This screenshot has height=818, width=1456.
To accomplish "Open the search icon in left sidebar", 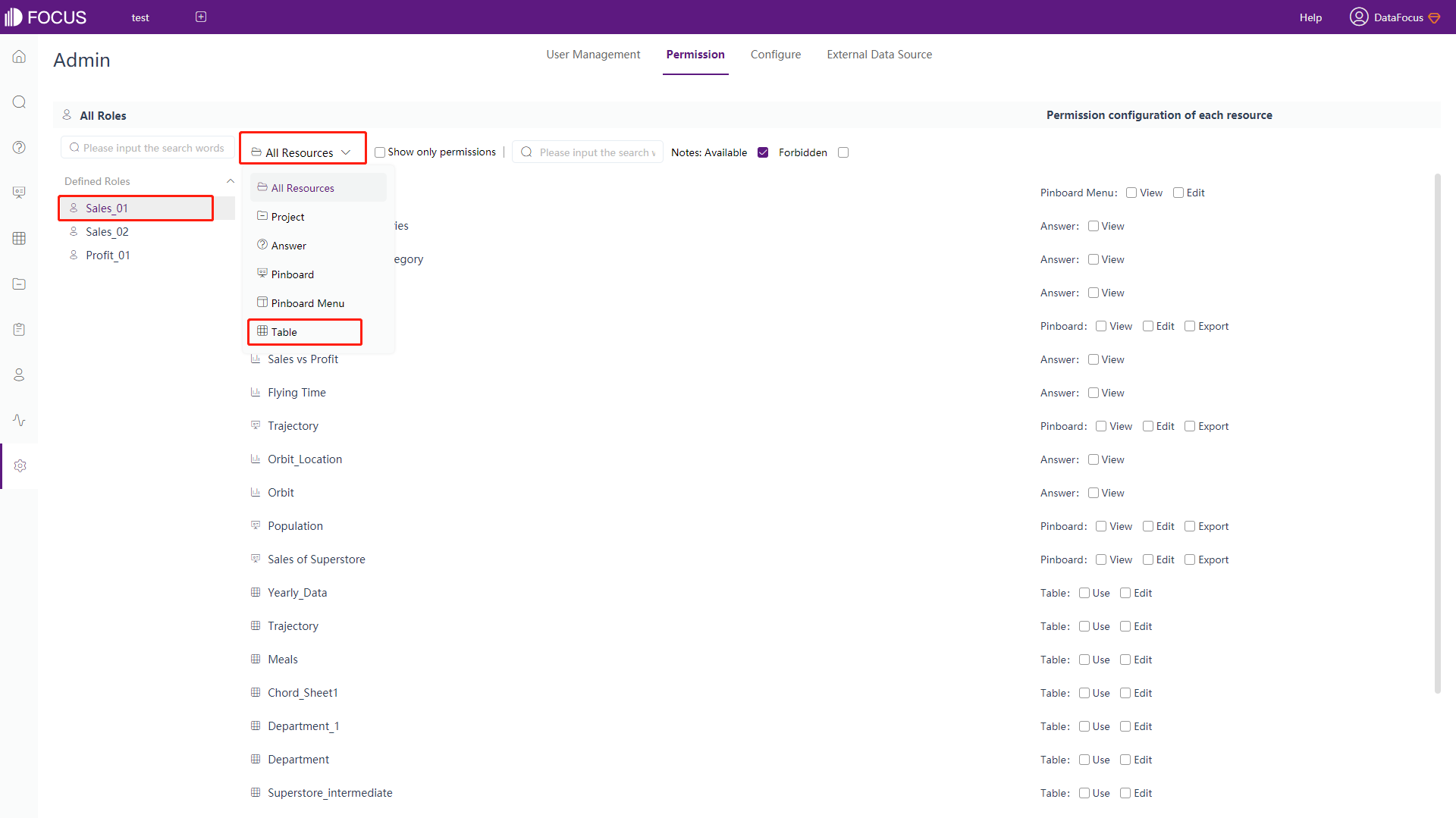I will pos(19,102).
